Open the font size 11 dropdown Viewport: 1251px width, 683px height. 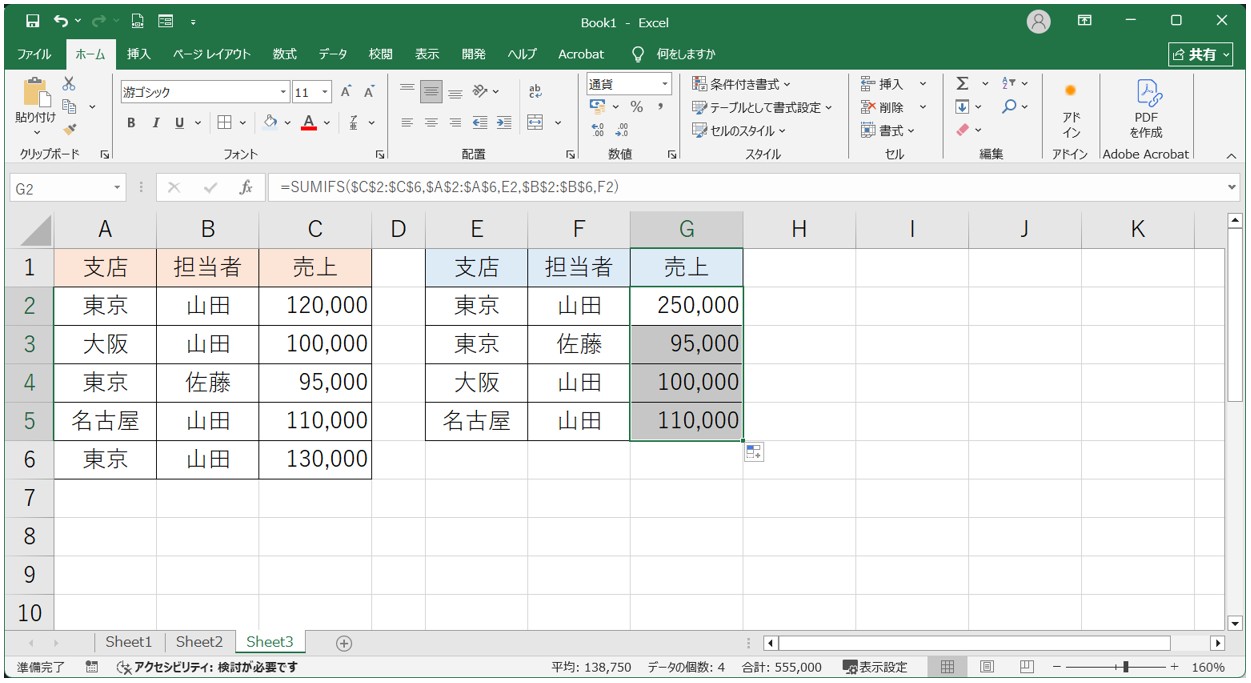click(x=326, y=92)
